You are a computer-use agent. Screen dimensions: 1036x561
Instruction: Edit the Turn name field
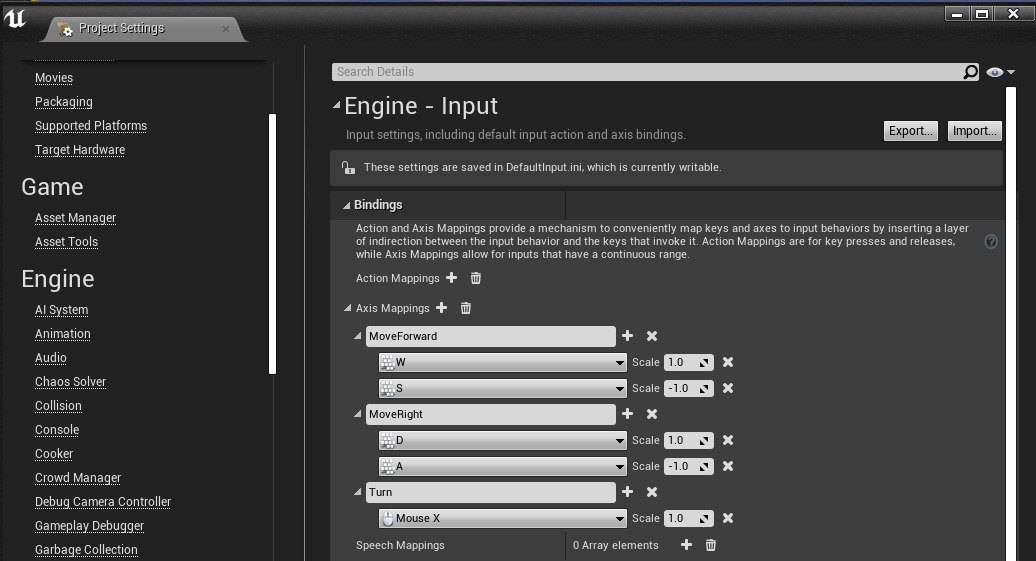click(491, 492)
